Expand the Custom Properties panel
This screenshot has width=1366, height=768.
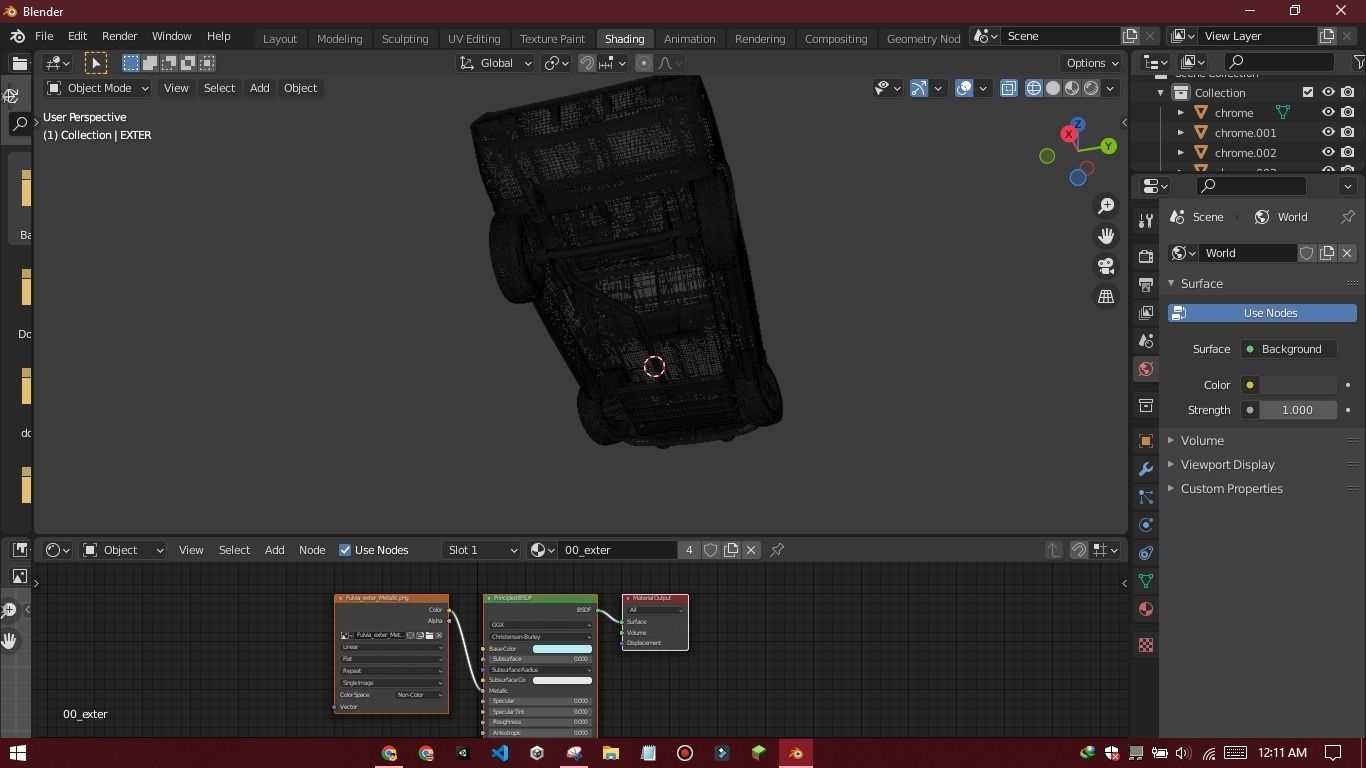tap(1171, 489)
